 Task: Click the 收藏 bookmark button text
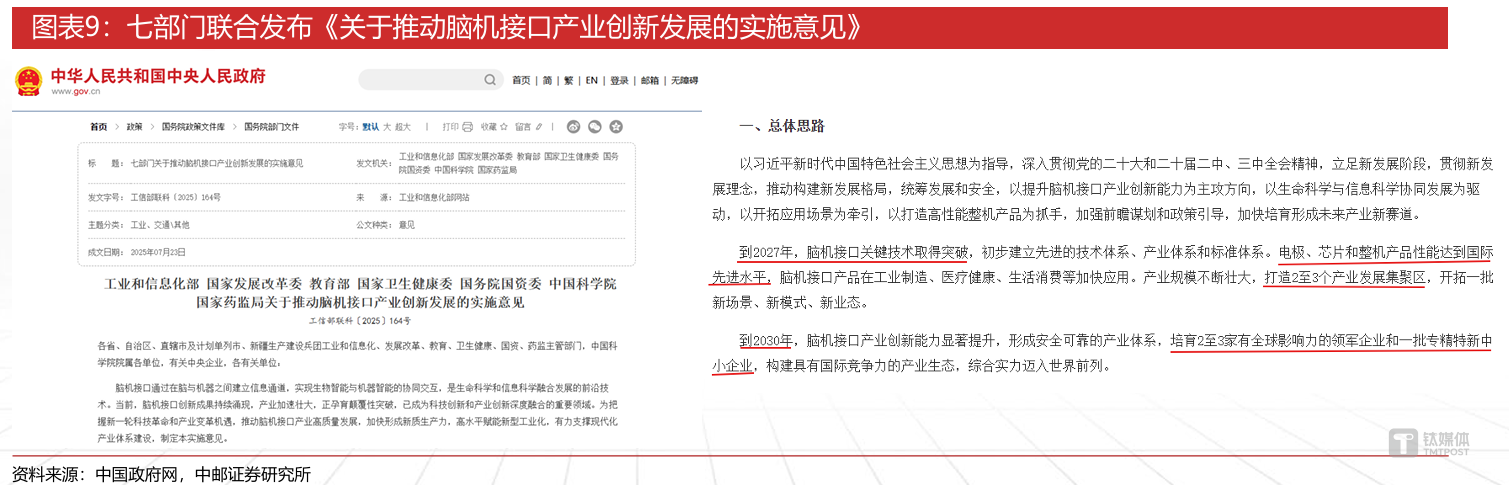tap(488, 127)
